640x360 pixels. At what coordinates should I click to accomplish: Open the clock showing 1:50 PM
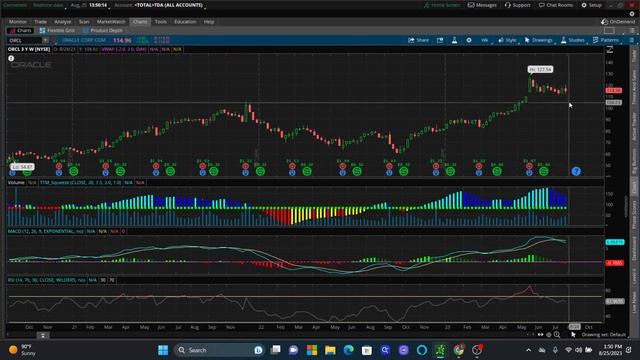610,350
